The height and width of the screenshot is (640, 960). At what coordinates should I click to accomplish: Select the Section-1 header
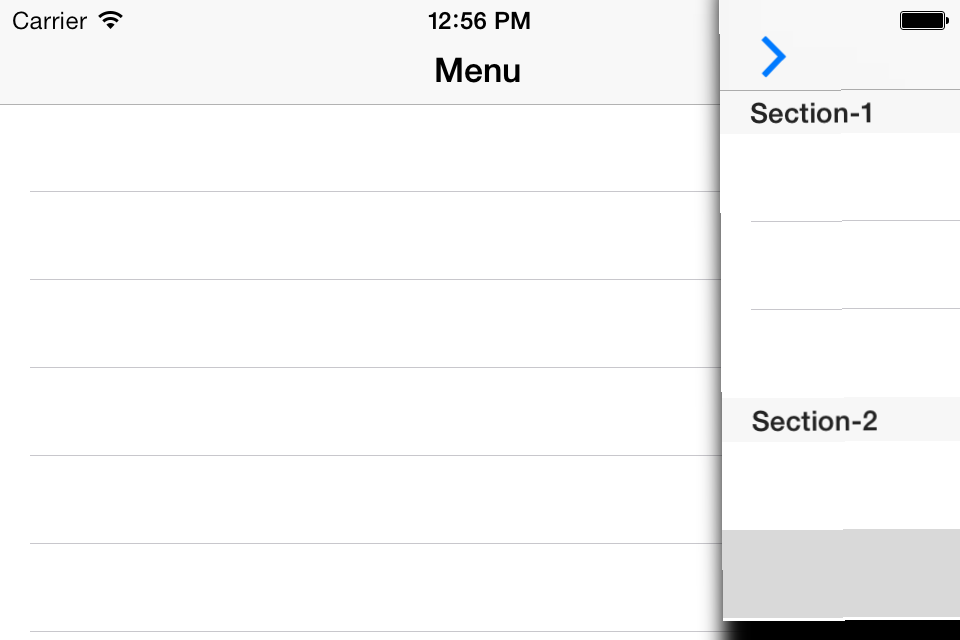[x=840, y=113]
